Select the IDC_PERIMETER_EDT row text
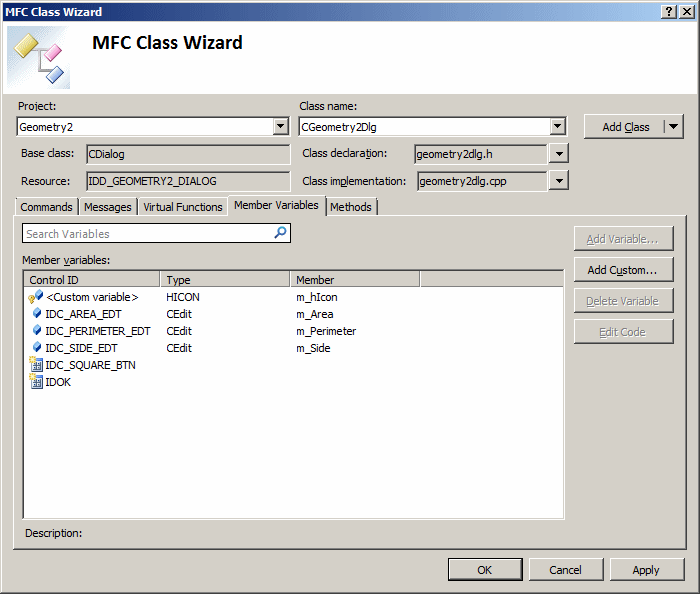Viewport: 700px width, 594px height. [98, 331]
